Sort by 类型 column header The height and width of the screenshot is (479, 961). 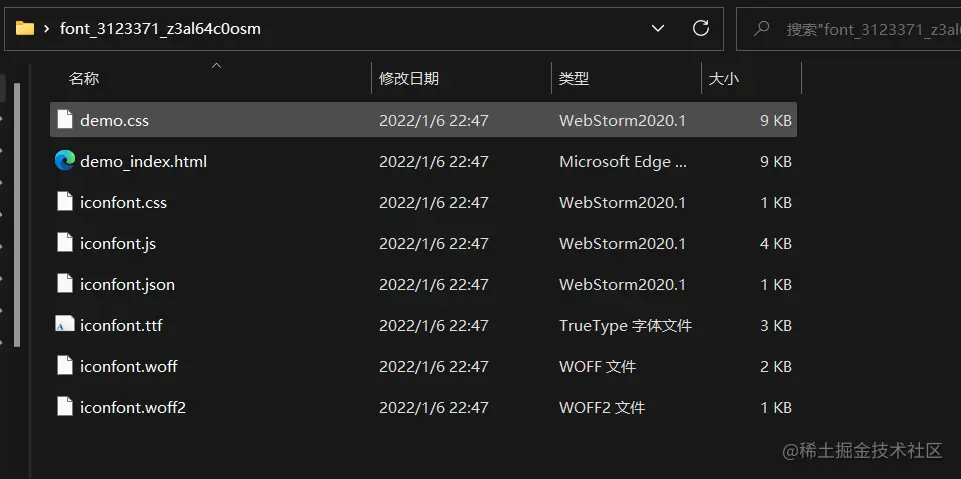(x=574, y=78)
